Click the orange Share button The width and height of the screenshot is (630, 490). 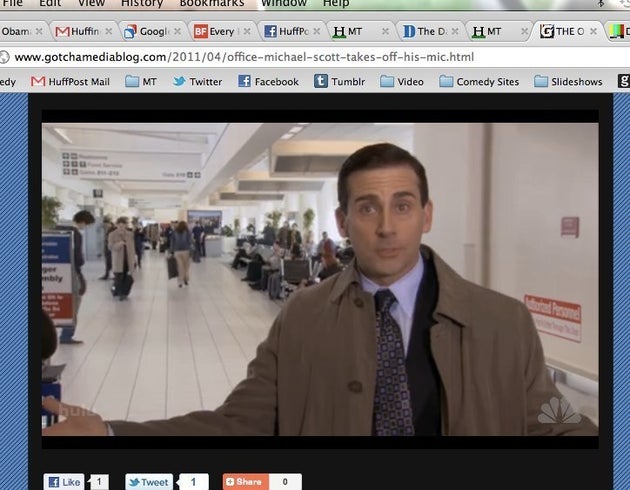click(245, 482)
